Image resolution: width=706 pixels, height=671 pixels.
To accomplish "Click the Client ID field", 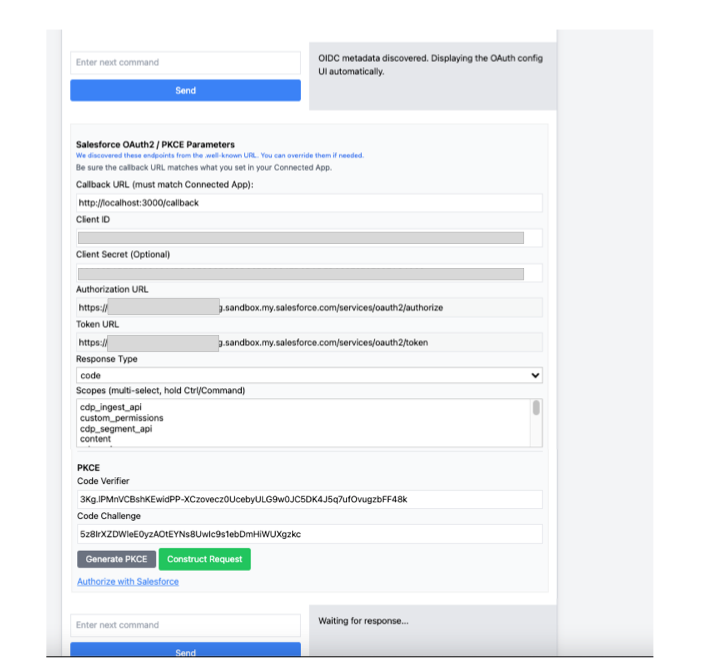I will pyautogui.click(x=309, y=238).
